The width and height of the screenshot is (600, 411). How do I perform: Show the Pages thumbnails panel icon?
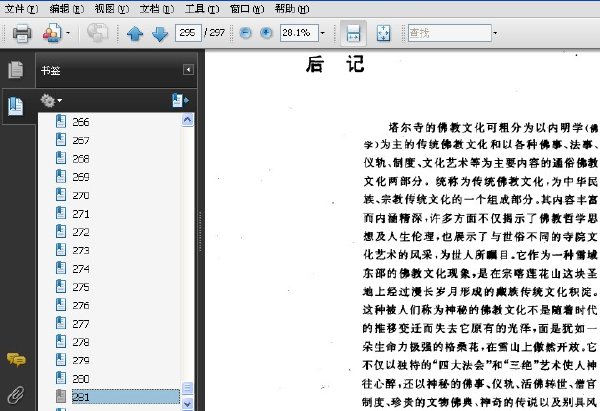pos(16,70)
